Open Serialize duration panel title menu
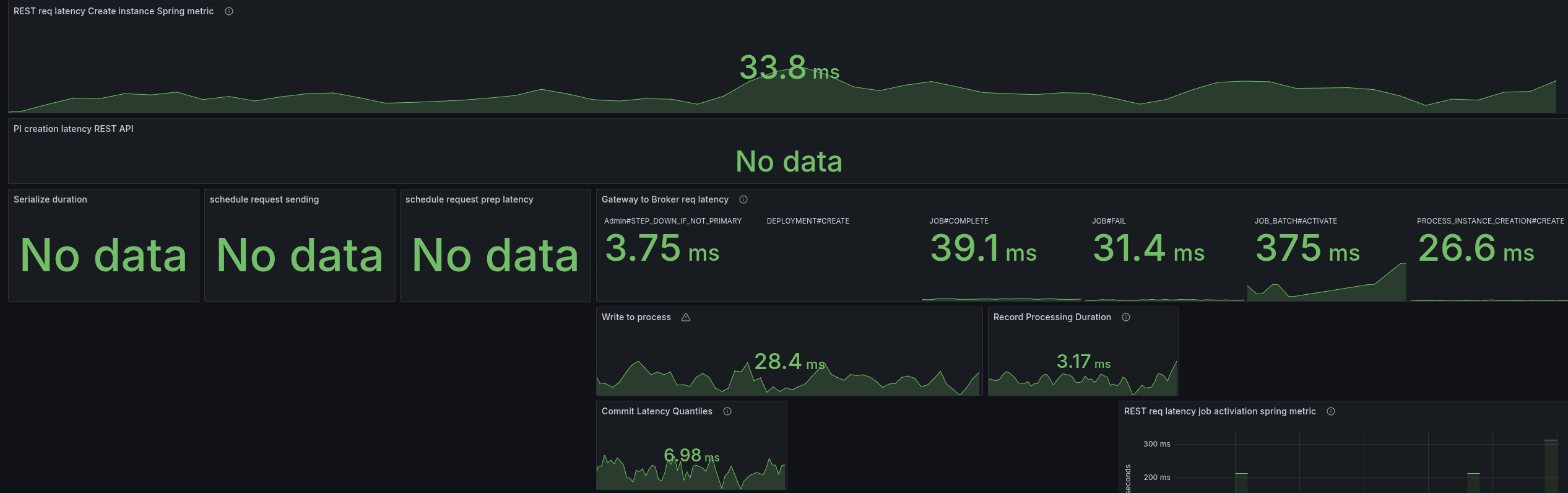 point(50,199)
